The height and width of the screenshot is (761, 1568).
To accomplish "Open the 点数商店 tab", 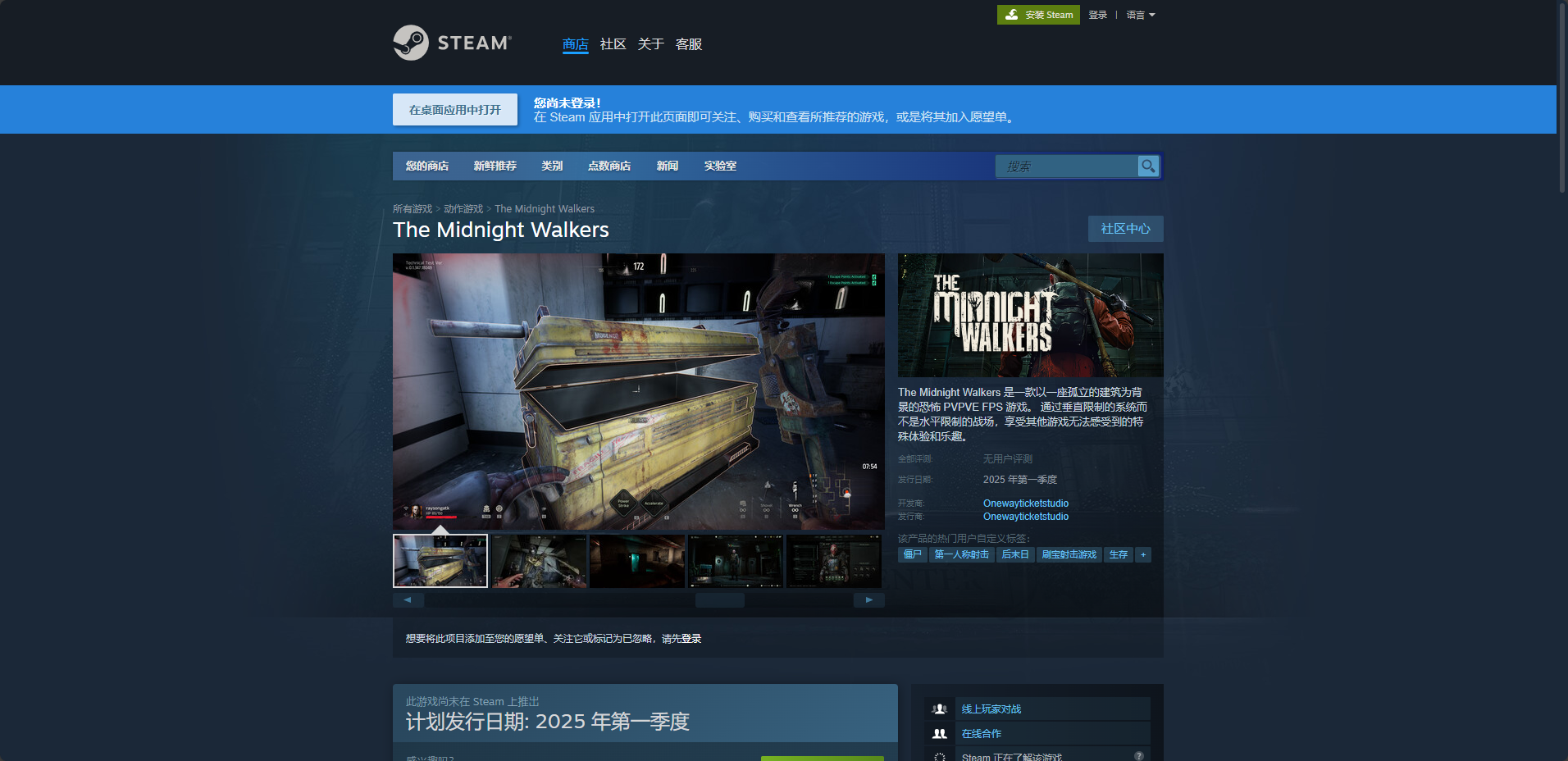I will [x=609, y=166].
